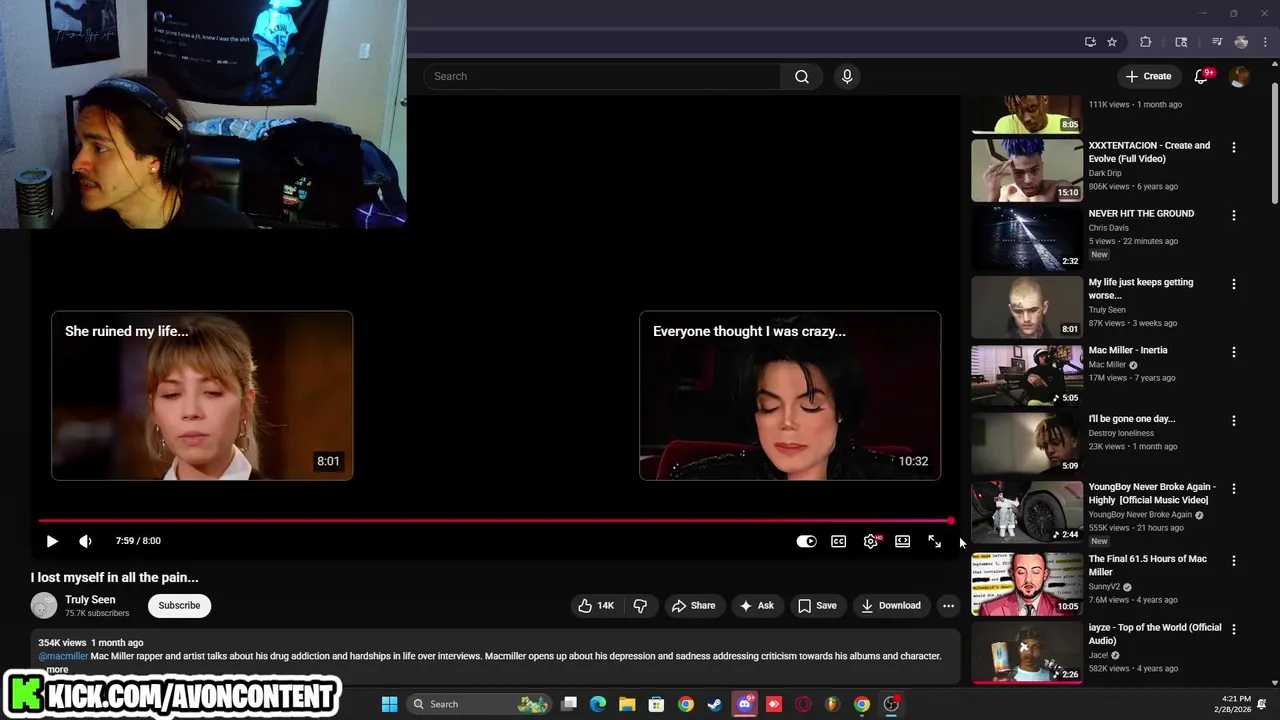Dislike the video

coord(640,605)
